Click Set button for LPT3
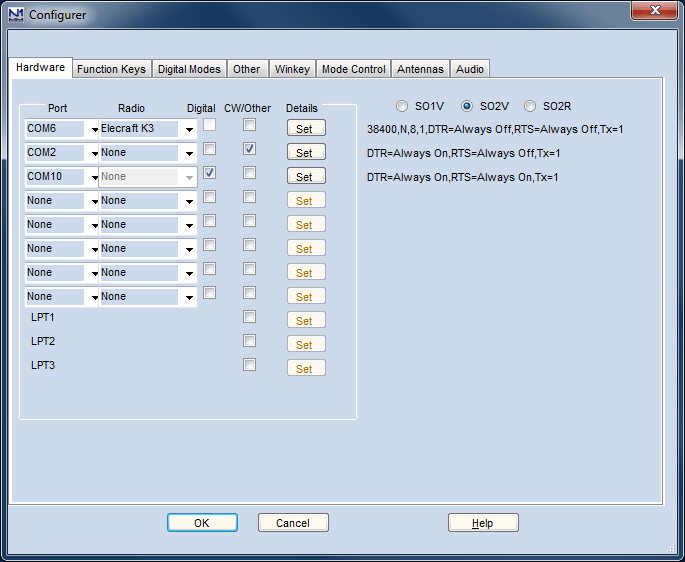The image size is (685, 562). pyautogui.click(x=306, y=368)
